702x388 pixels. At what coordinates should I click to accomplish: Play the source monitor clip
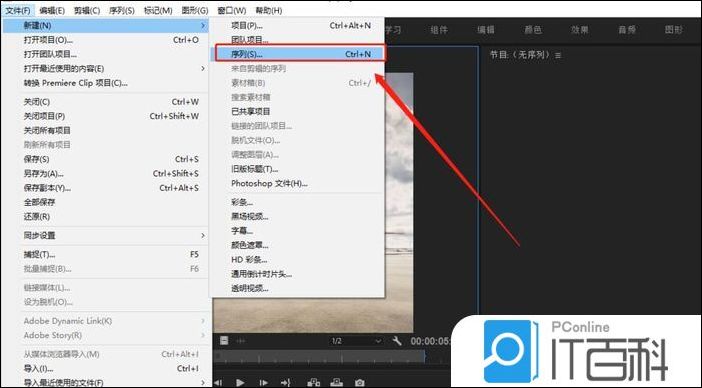tap(240, 382)
